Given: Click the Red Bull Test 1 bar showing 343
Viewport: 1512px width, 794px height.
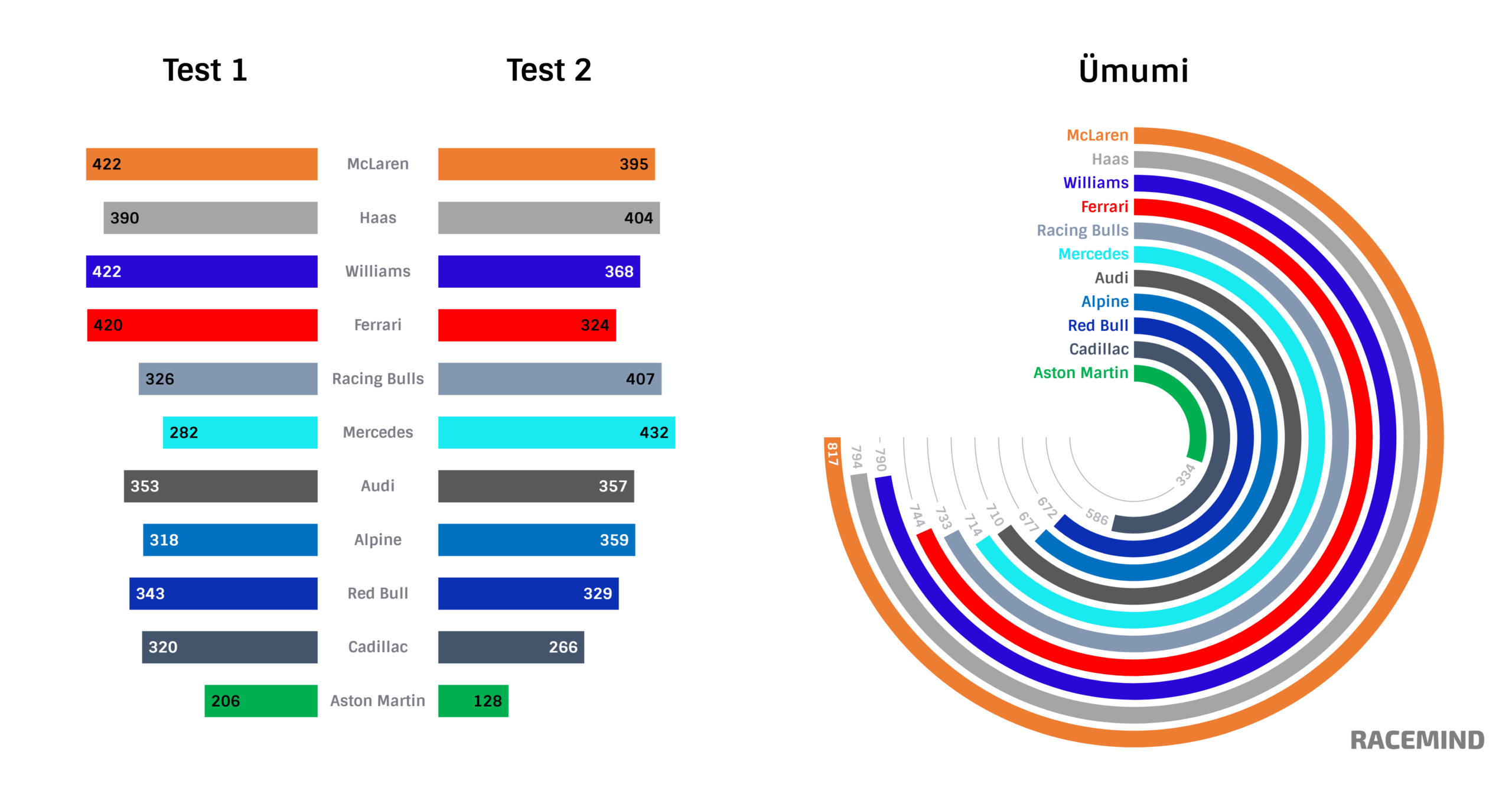Looking at the screenshot, I should point(223,593).
